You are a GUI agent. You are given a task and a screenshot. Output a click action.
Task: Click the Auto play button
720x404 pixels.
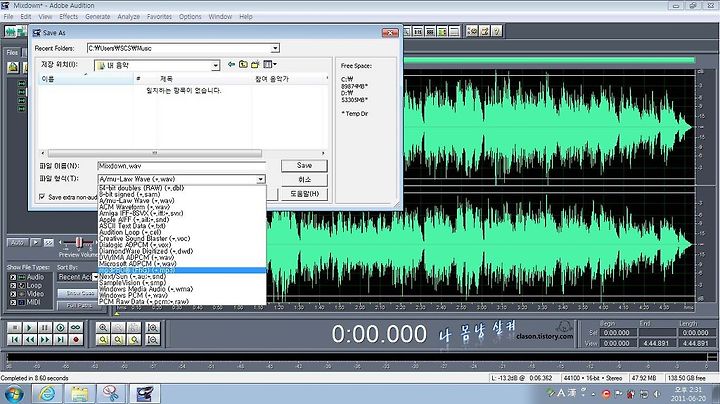(x=17, y=242)
